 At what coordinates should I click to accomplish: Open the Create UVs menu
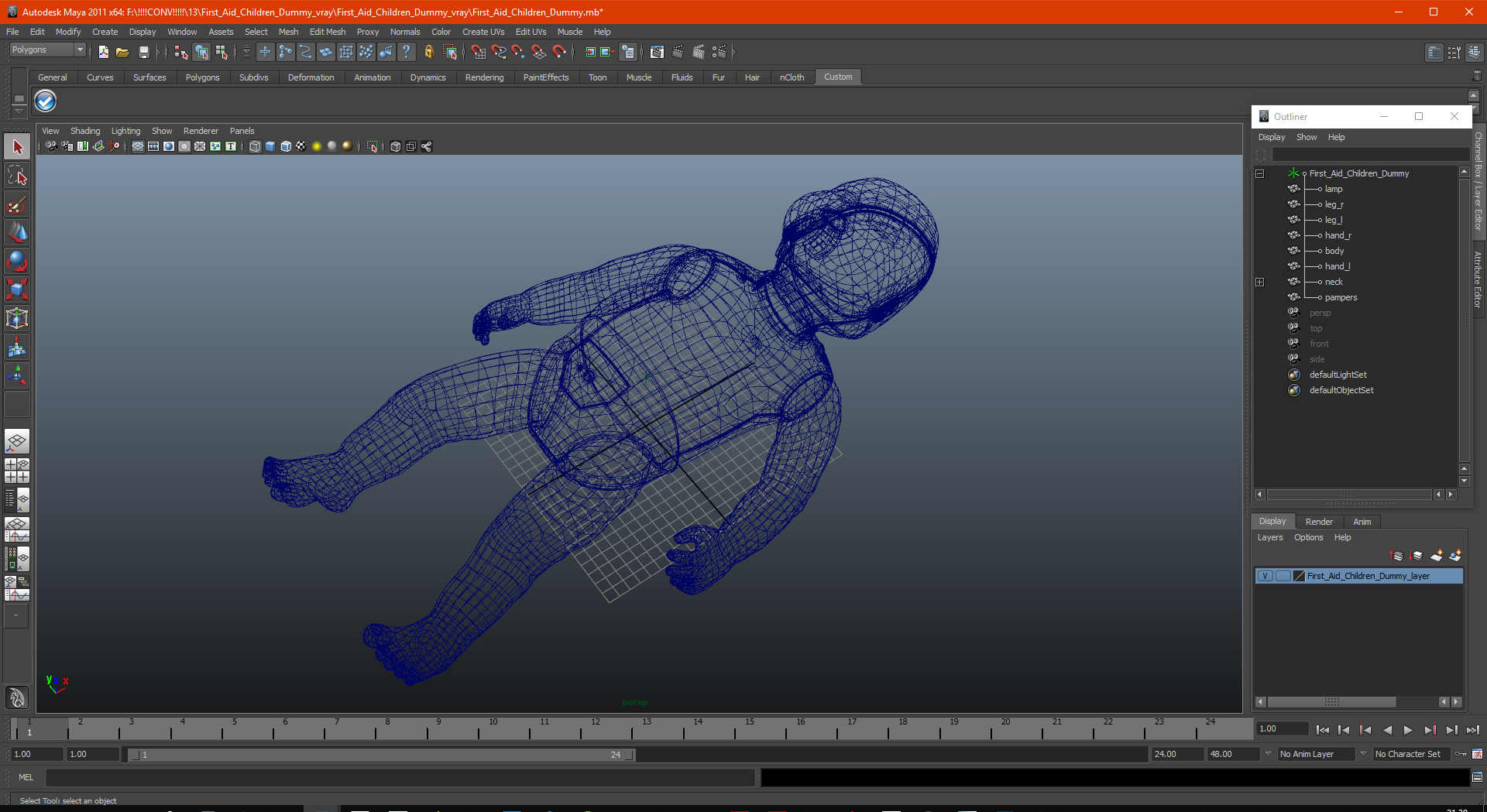point(483,32)
